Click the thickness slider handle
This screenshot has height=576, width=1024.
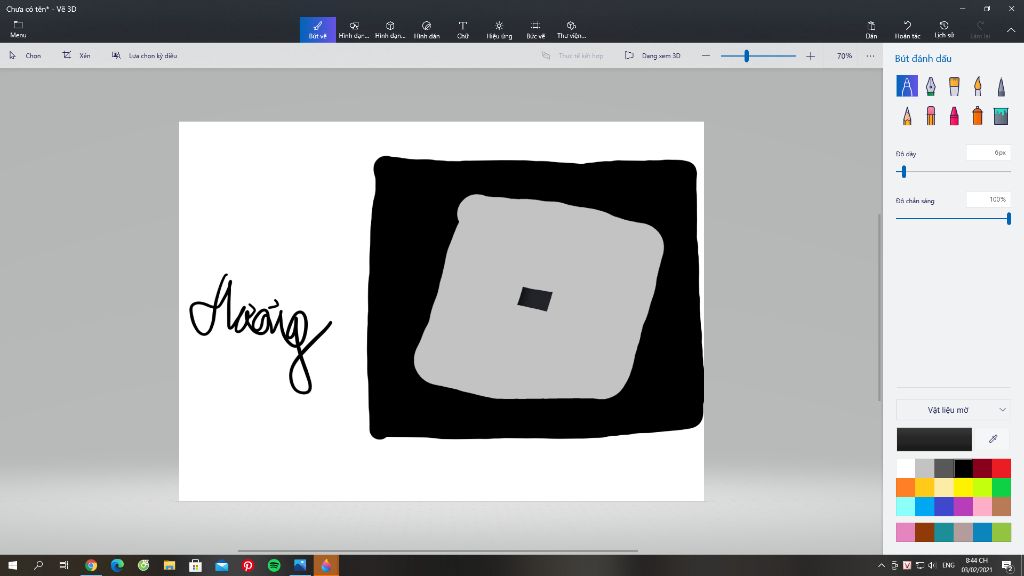pyautogui.click(x=904, y=172)
